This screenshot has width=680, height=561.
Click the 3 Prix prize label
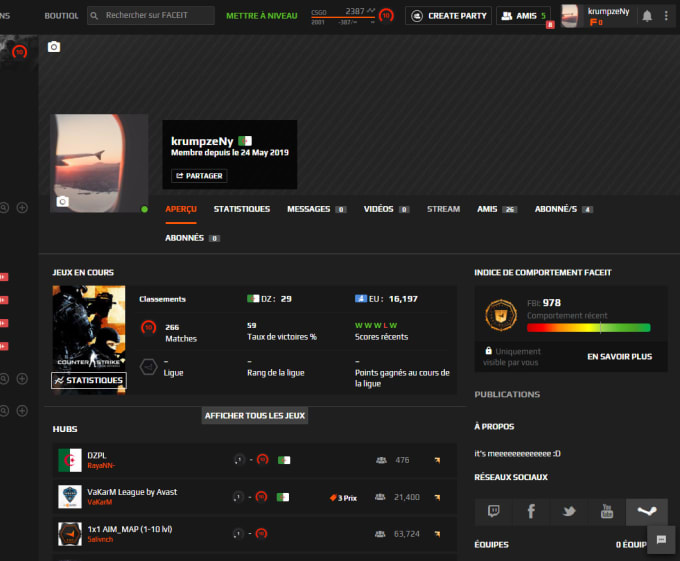point(343,498)
